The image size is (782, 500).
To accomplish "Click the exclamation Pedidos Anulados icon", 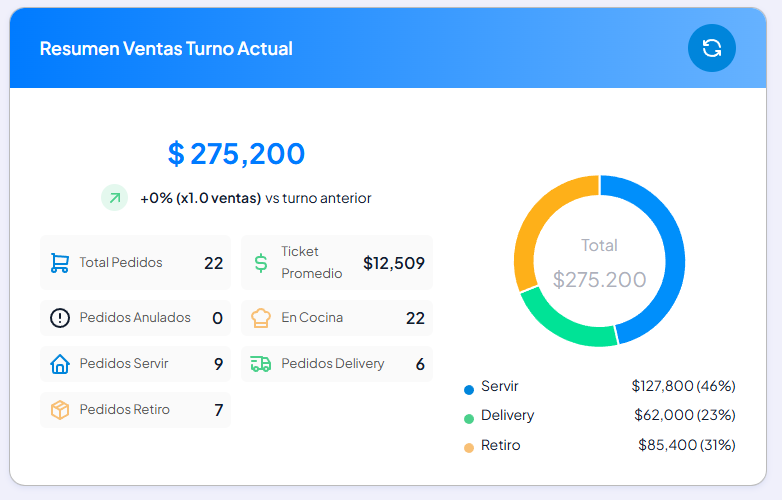I will pos(60,318).
